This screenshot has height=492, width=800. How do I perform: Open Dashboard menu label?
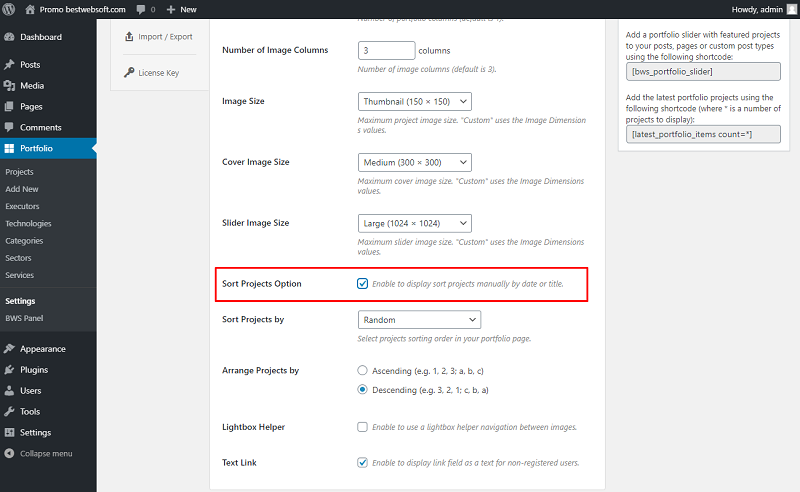pos(41,37)
